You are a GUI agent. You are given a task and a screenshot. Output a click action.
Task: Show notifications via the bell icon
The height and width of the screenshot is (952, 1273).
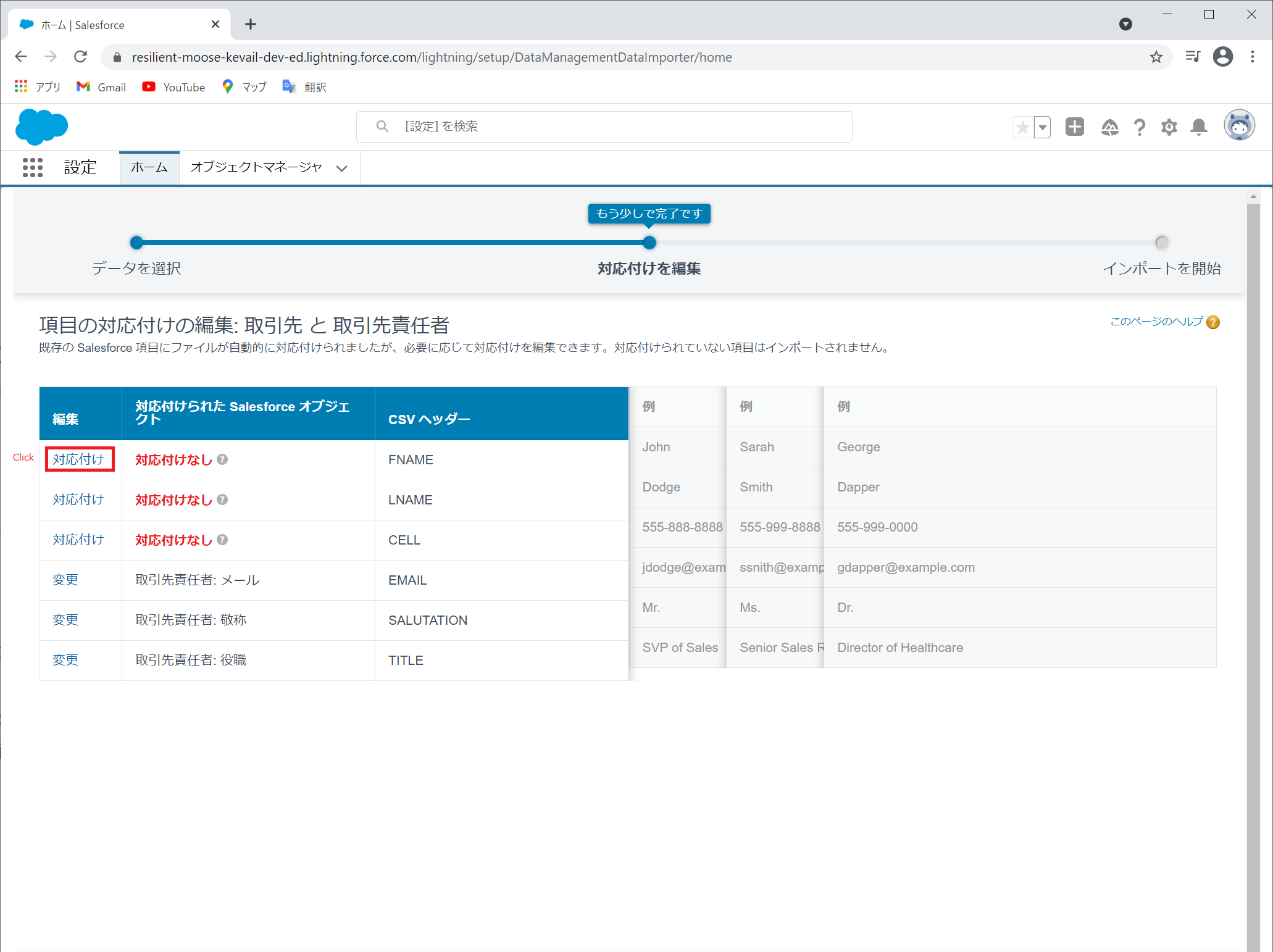[x=1198, y=127]
